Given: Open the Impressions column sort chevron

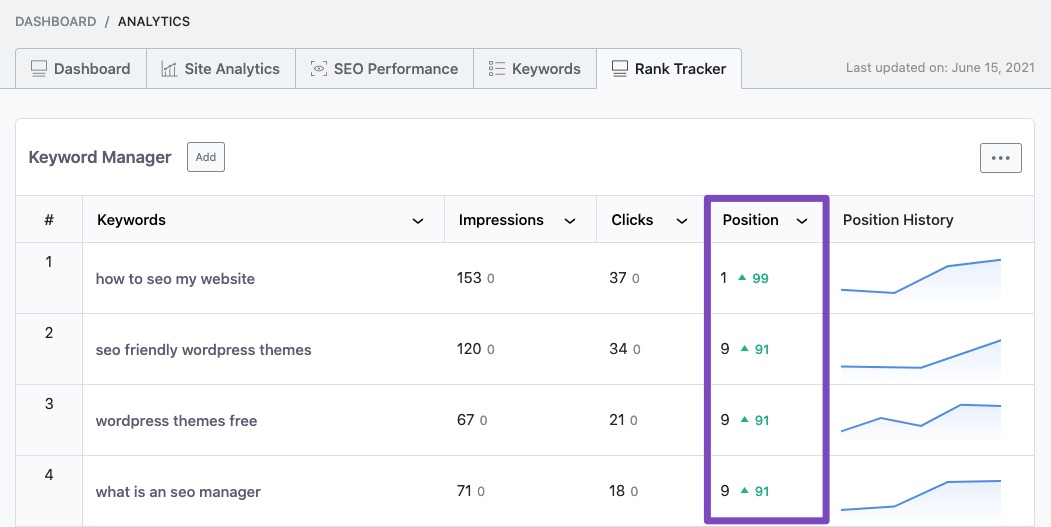Looking at the screenshot, I should click(570, 221).
